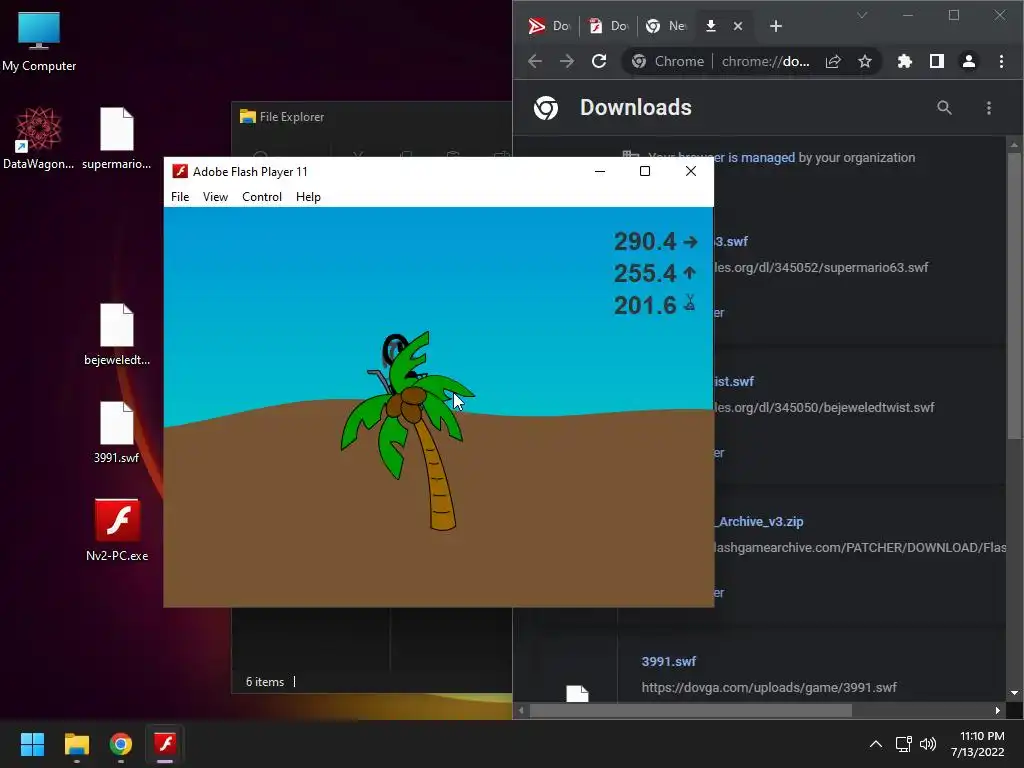Open the Archive_v3.zip download link
1024x768 pixels.
tap(759, 521)
